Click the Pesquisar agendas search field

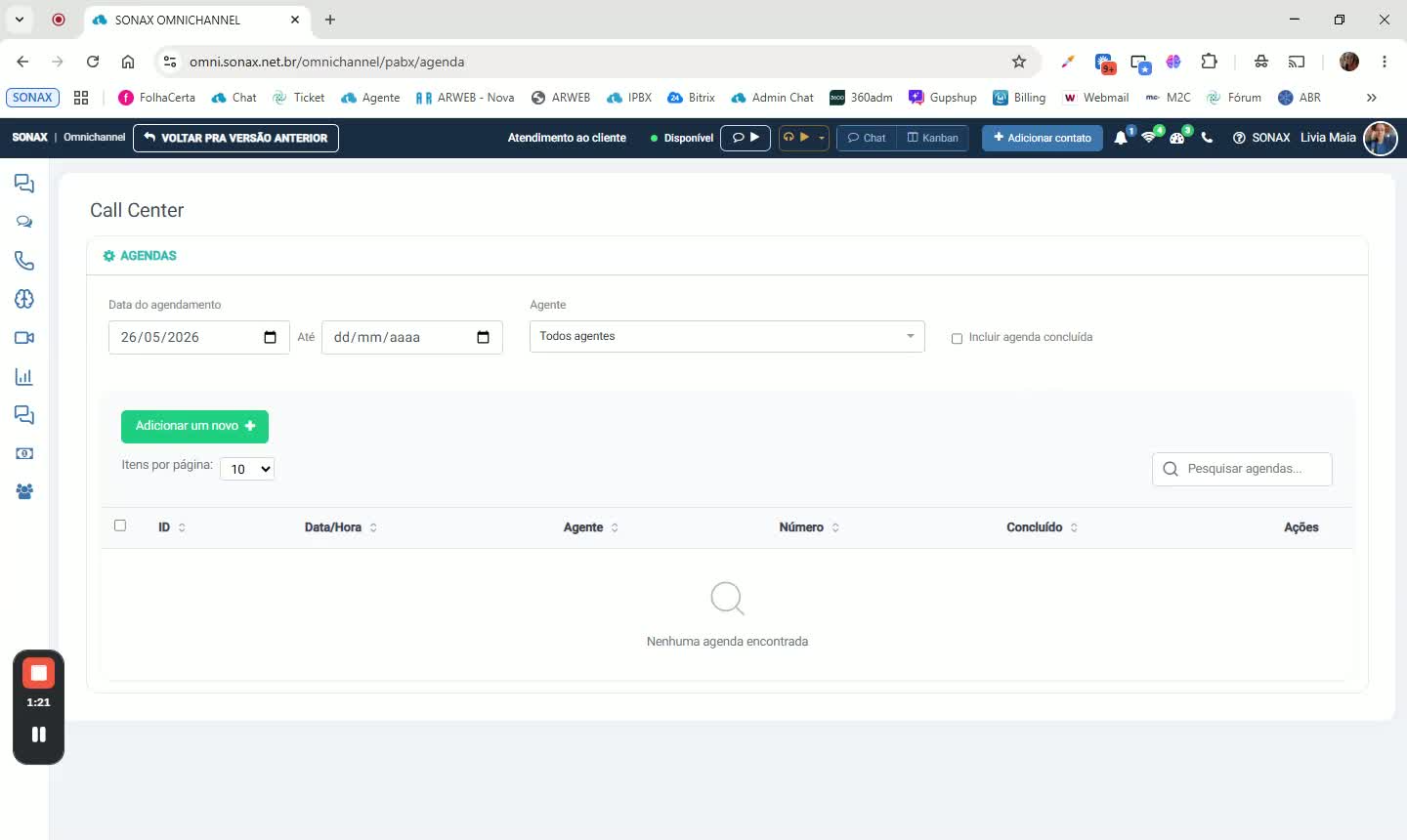[x=1242, y=469]
